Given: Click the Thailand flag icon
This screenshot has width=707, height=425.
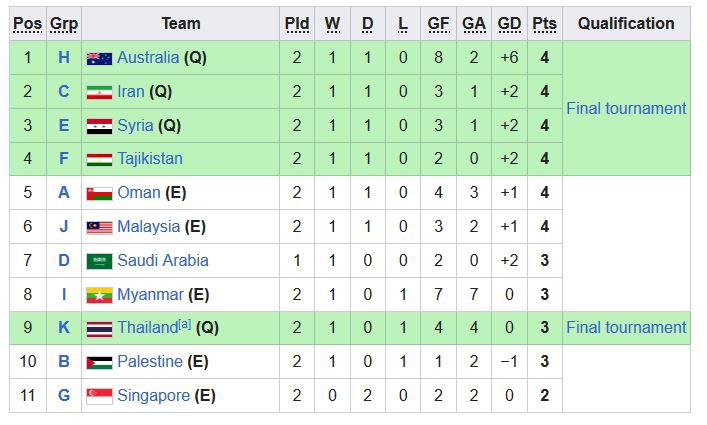Looking at the screenshot, I should coord(99,328).
